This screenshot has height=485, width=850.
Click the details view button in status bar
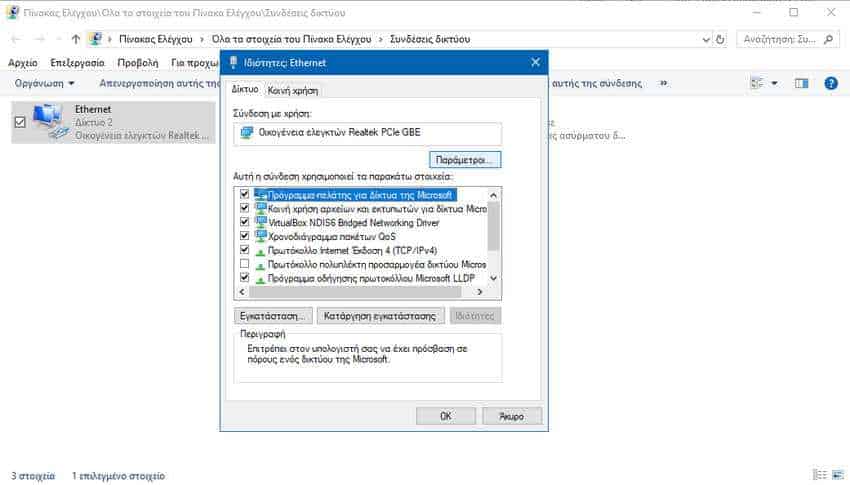click(820, 475)
